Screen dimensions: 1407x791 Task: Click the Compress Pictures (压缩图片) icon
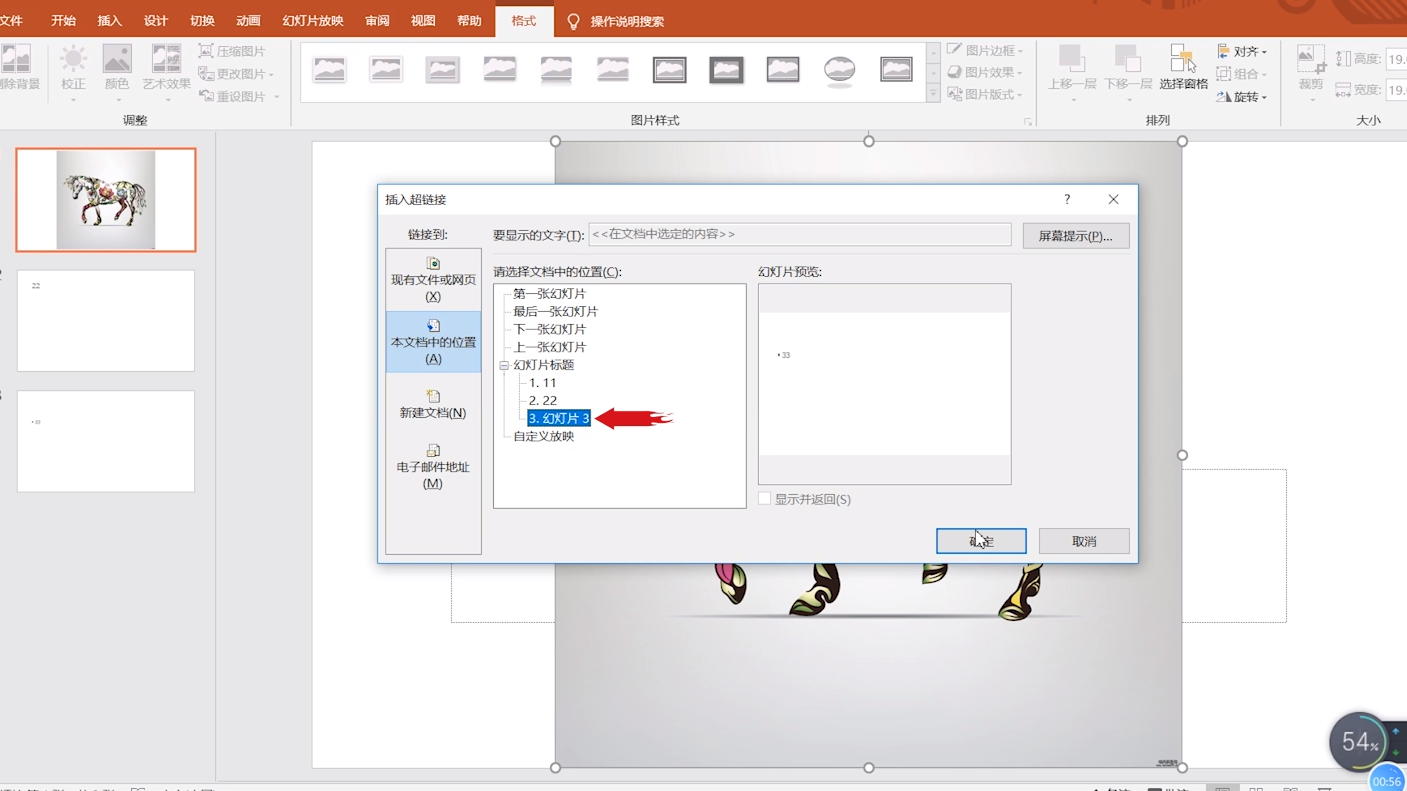point(206,51)
